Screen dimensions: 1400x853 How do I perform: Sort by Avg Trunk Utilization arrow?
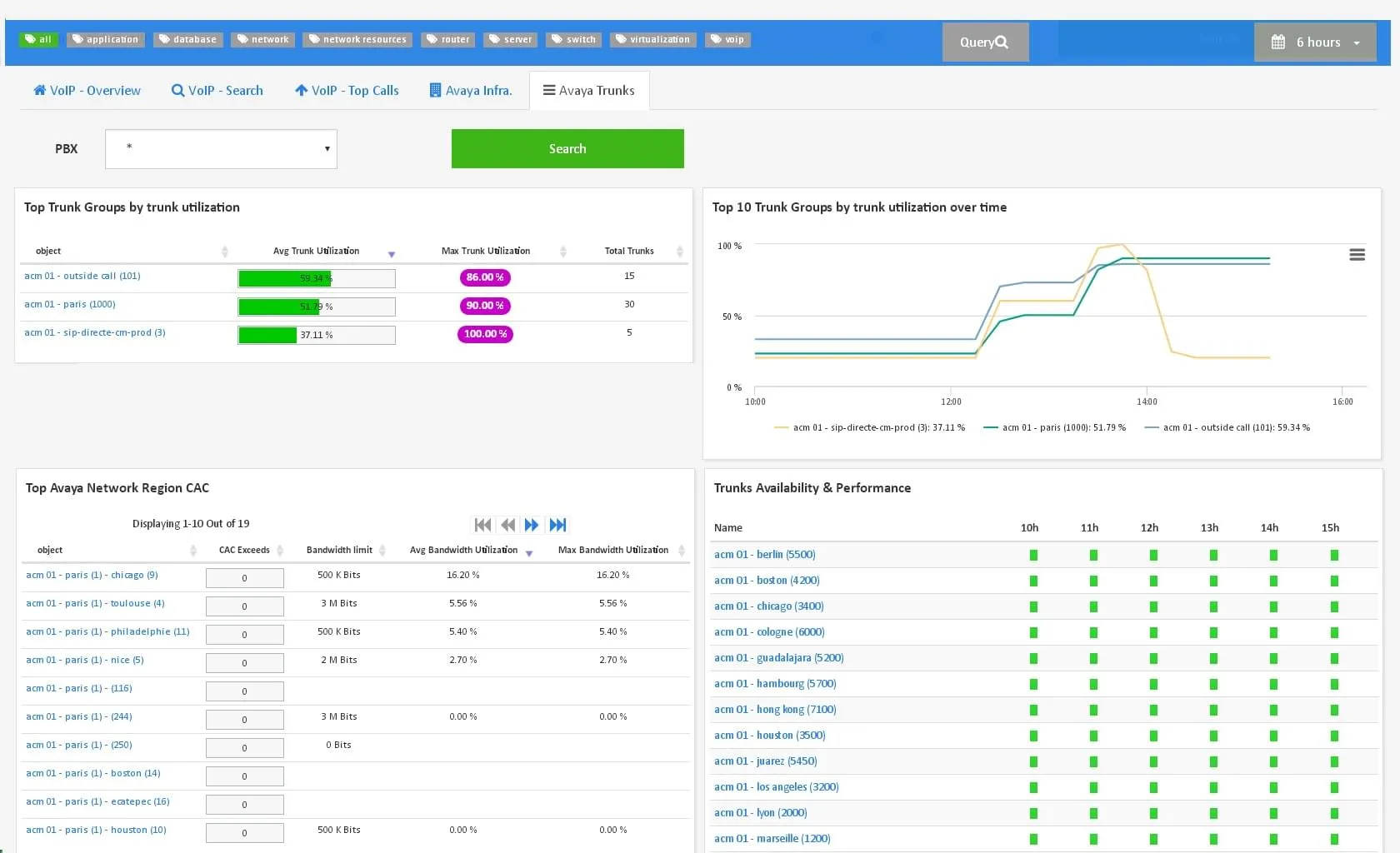pos(392,253)
